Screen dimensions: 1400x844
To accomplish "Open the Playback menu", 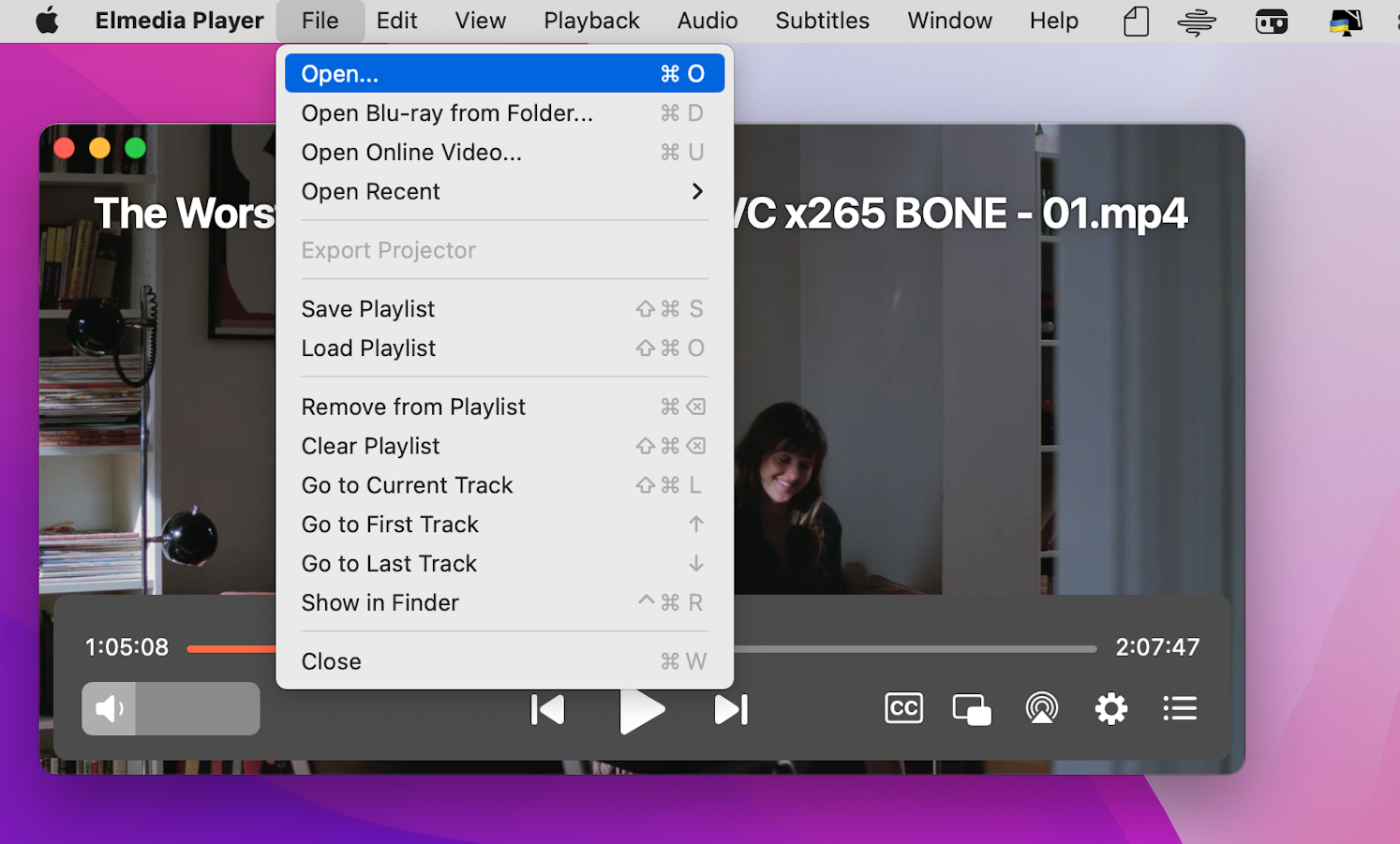I will tap(591, 21).
